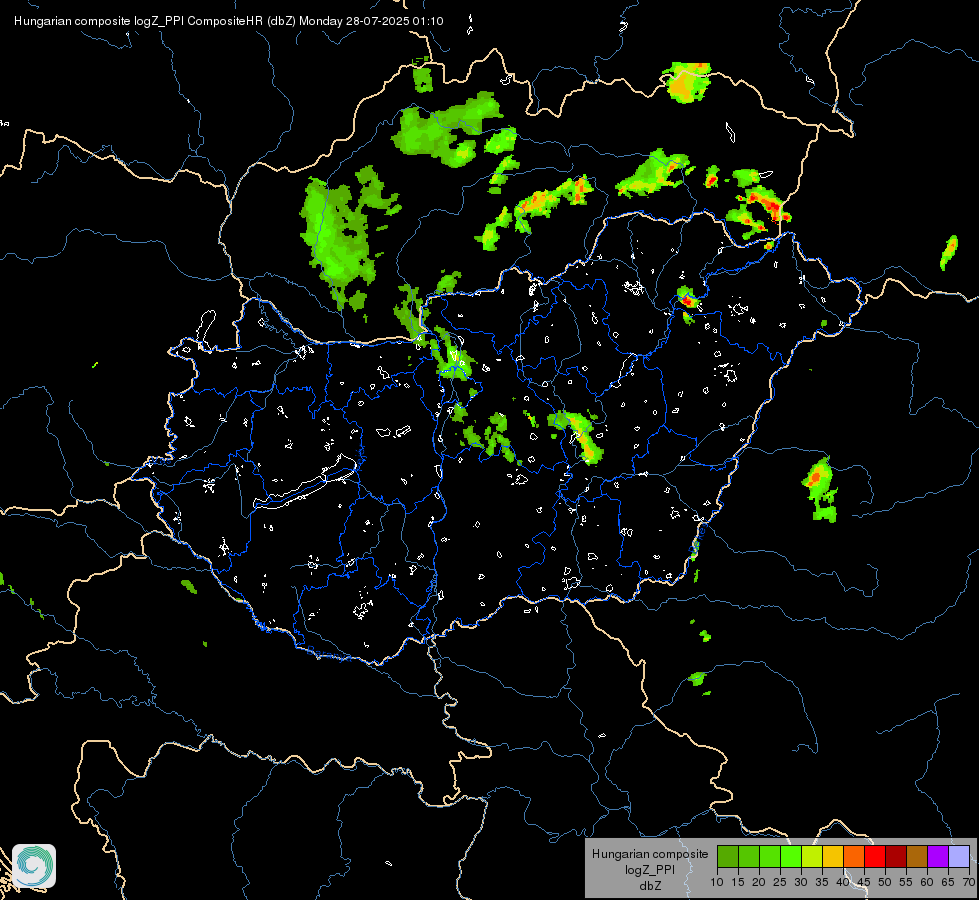Click the swirl logo icon in the corner
This screenshot has height=900, width=979.
[34, 866]
